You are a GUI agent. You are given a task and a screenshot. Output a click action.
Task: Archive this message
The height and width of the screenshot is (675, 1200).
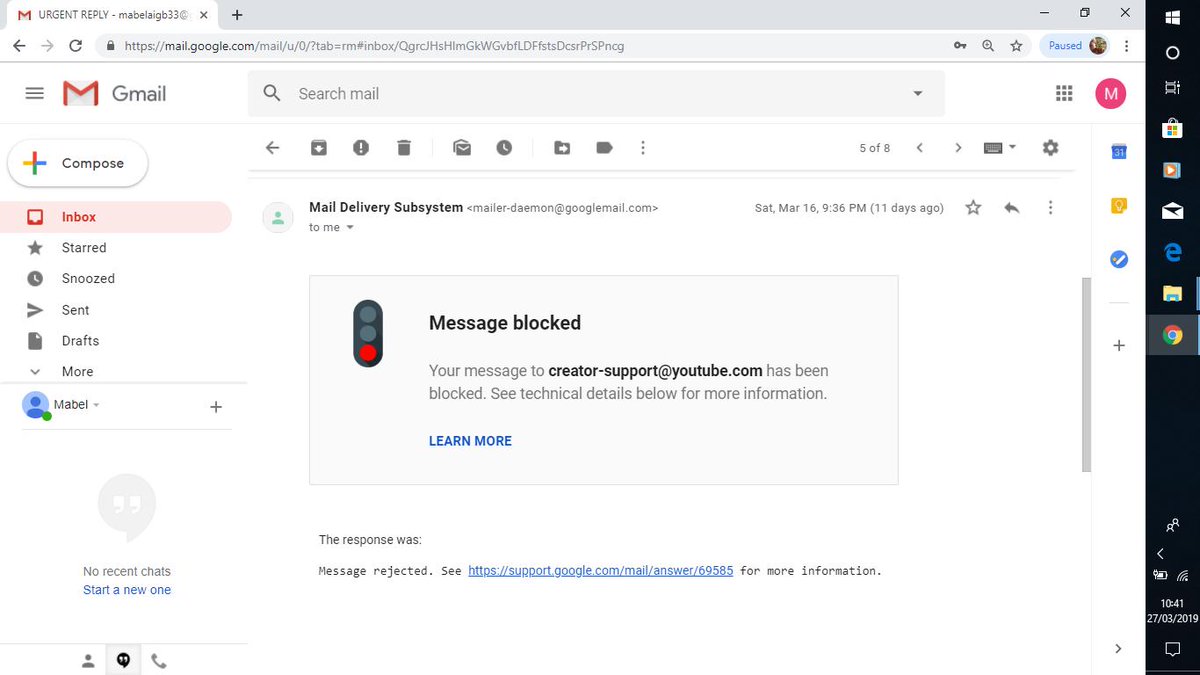(318, 147)
